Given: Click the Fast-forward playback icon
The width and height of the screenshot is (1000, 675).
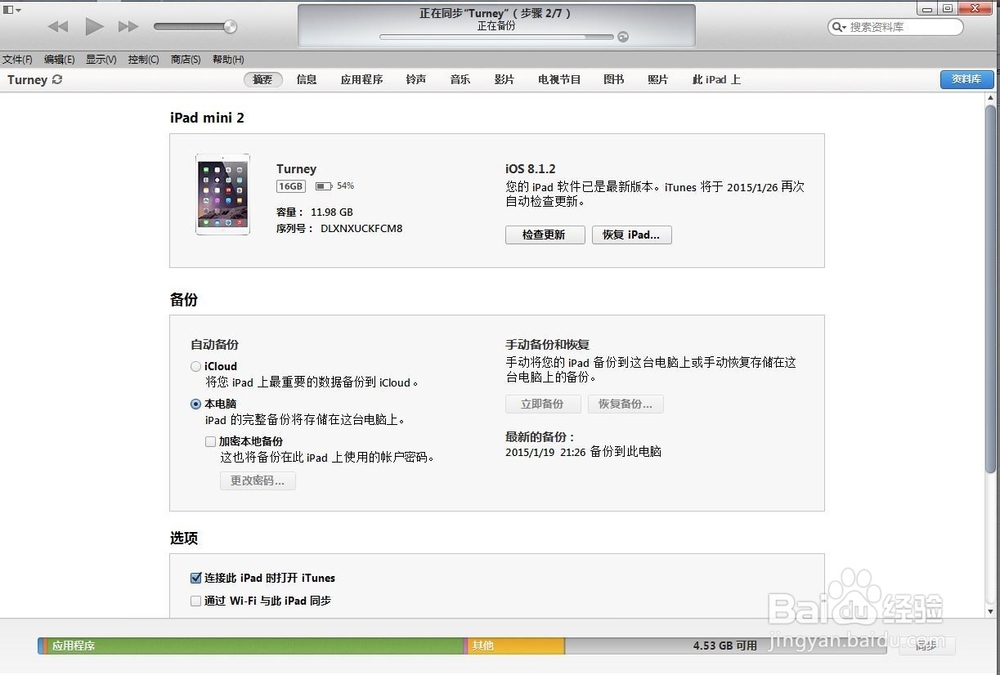Looking at the screenshot, I should click(128, 27).
